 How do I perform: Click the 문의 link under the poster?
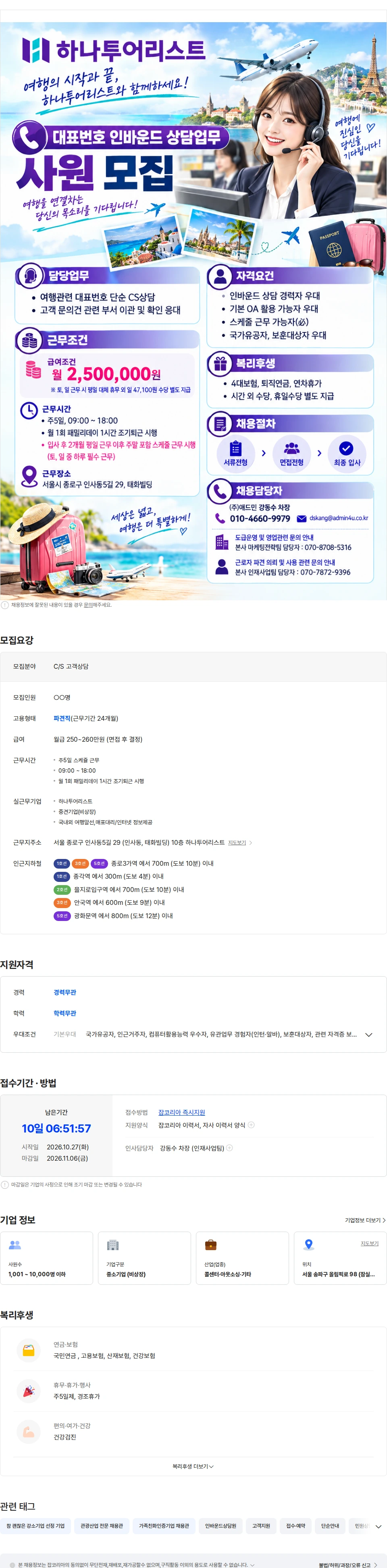88,605
